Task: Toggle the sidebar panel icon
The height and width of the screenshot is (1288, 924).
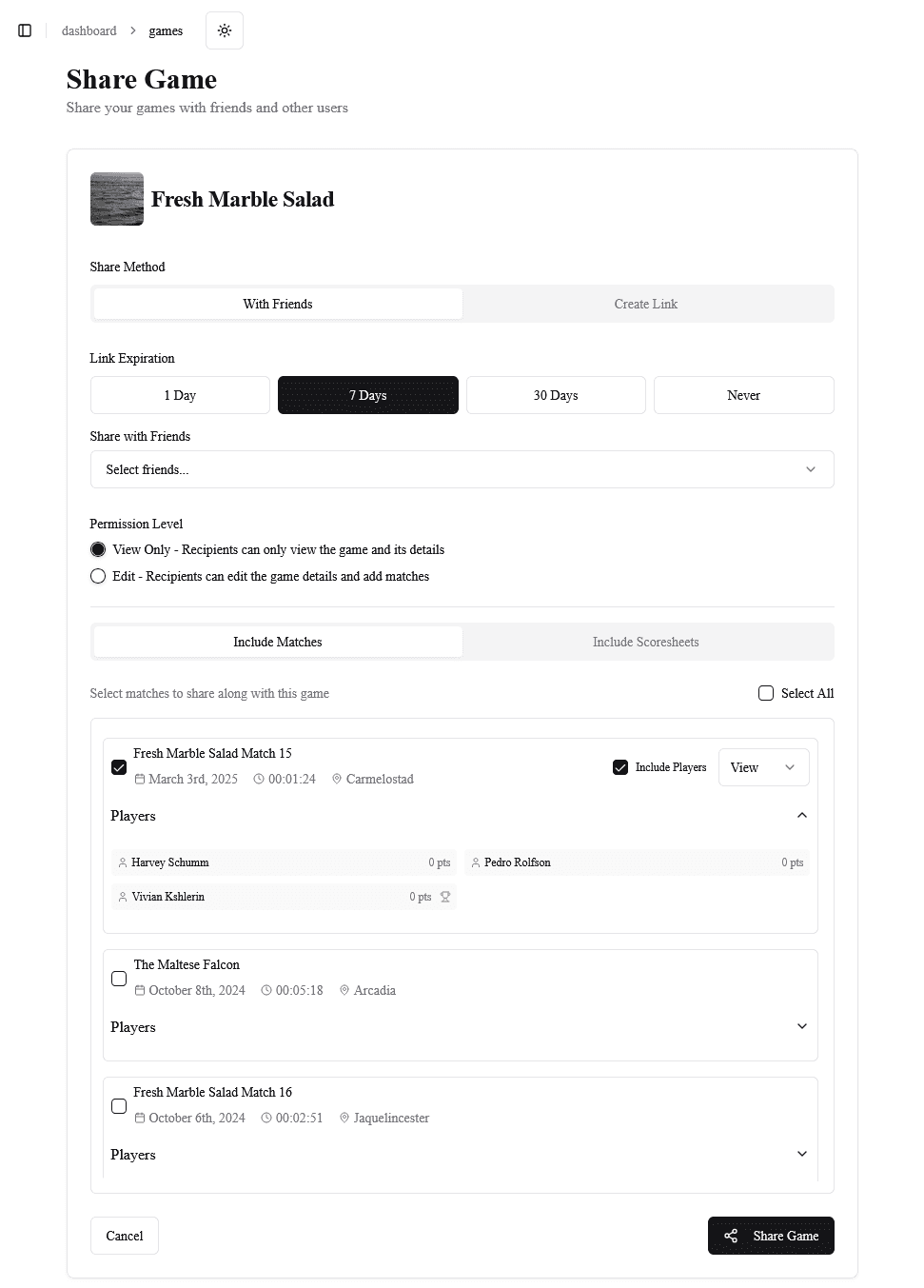Action: (x=25, y=30)
